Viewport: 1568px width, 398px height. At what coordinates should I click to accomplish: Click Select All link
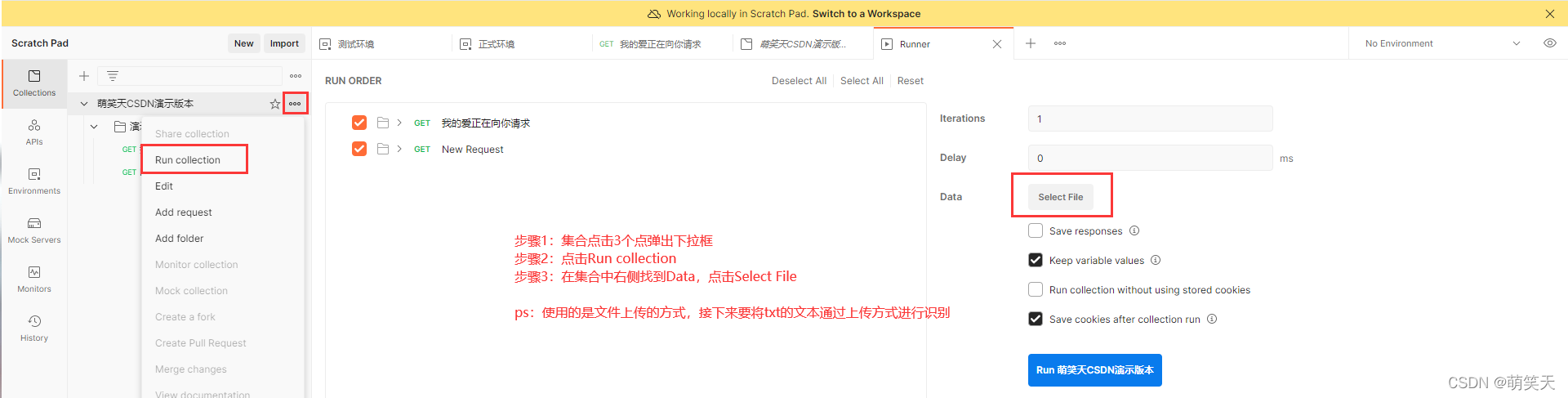[x=862, y=81]
